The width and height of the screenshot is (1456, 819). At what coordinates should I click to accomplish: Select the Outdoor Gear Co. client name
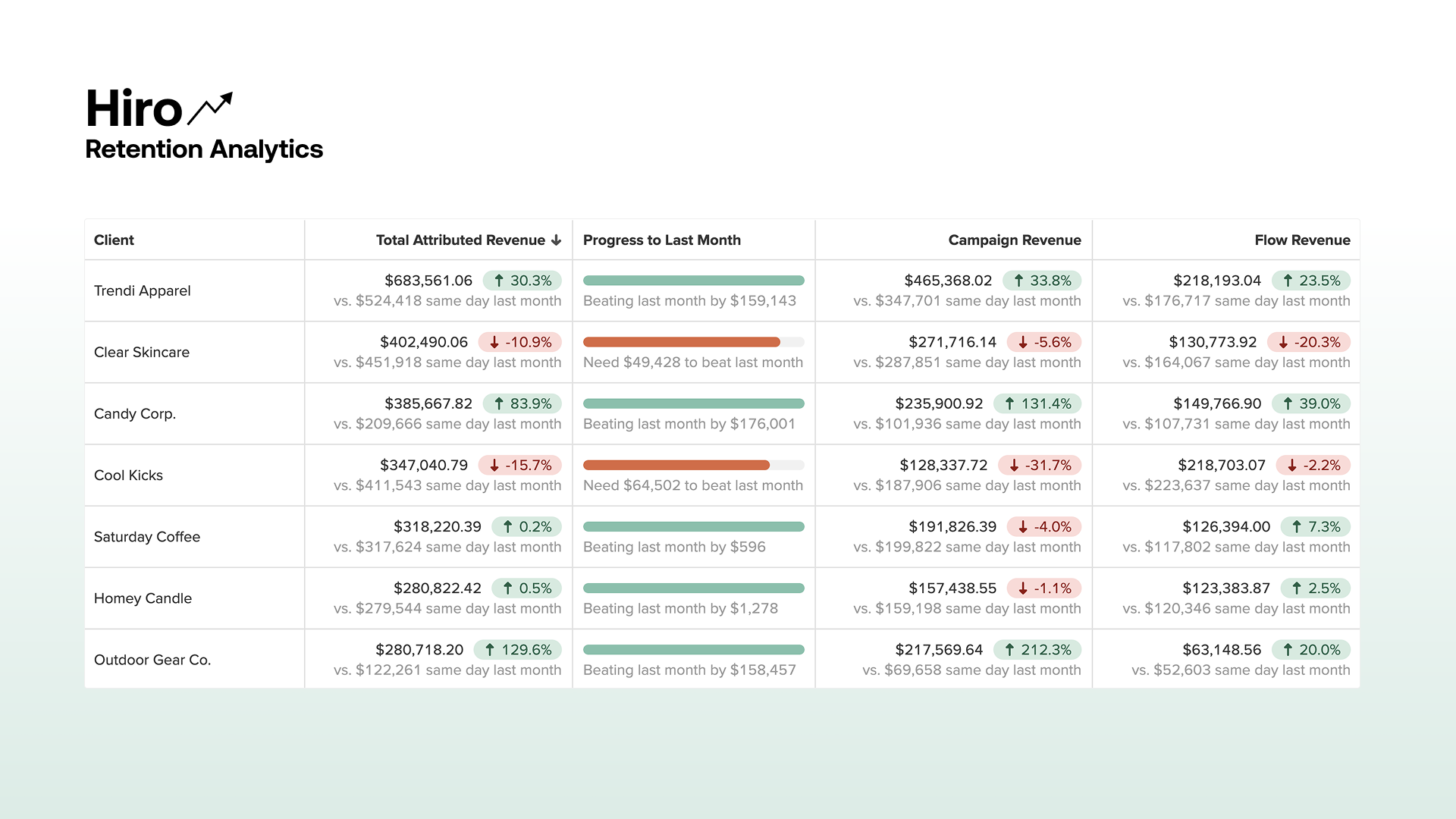[x=152, y=660]
